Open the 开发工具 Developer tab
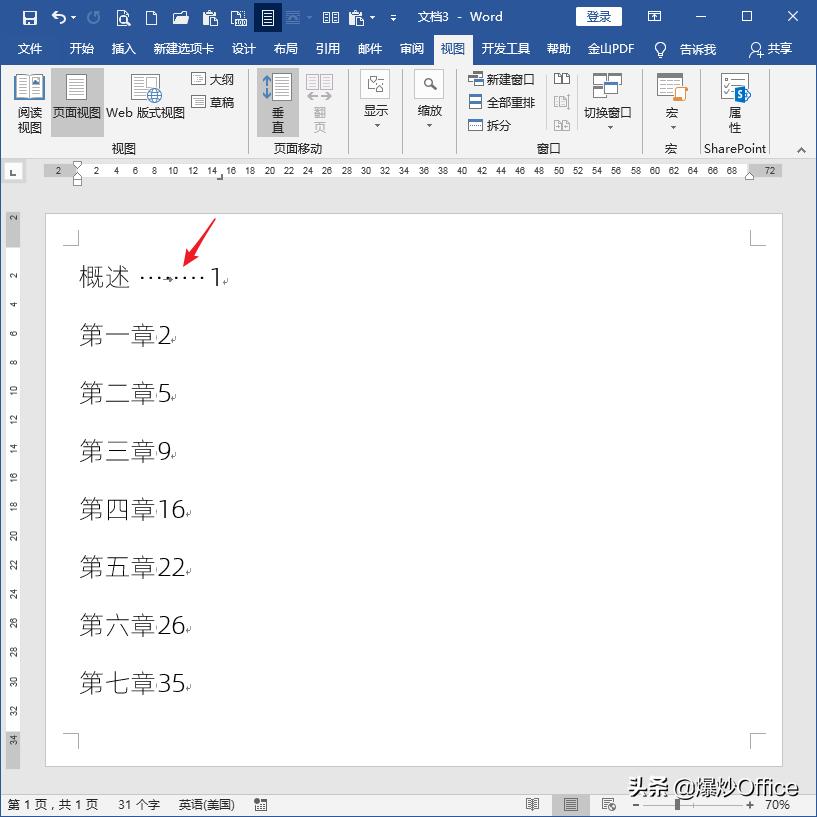 [x=504, y=48]
